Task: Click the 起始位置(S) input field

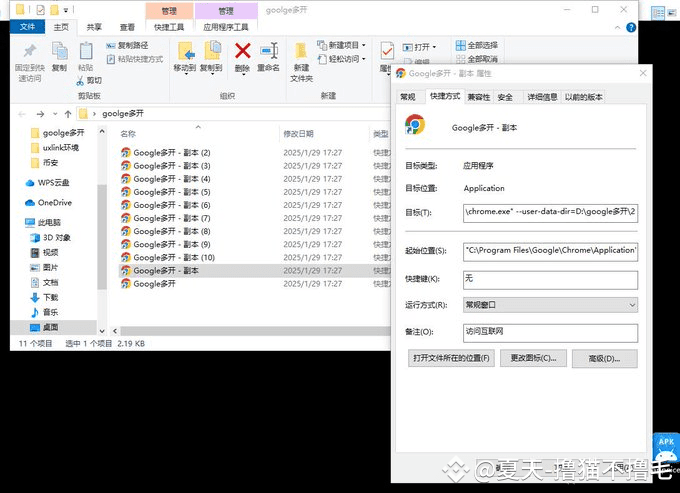Action: point(550,251)
